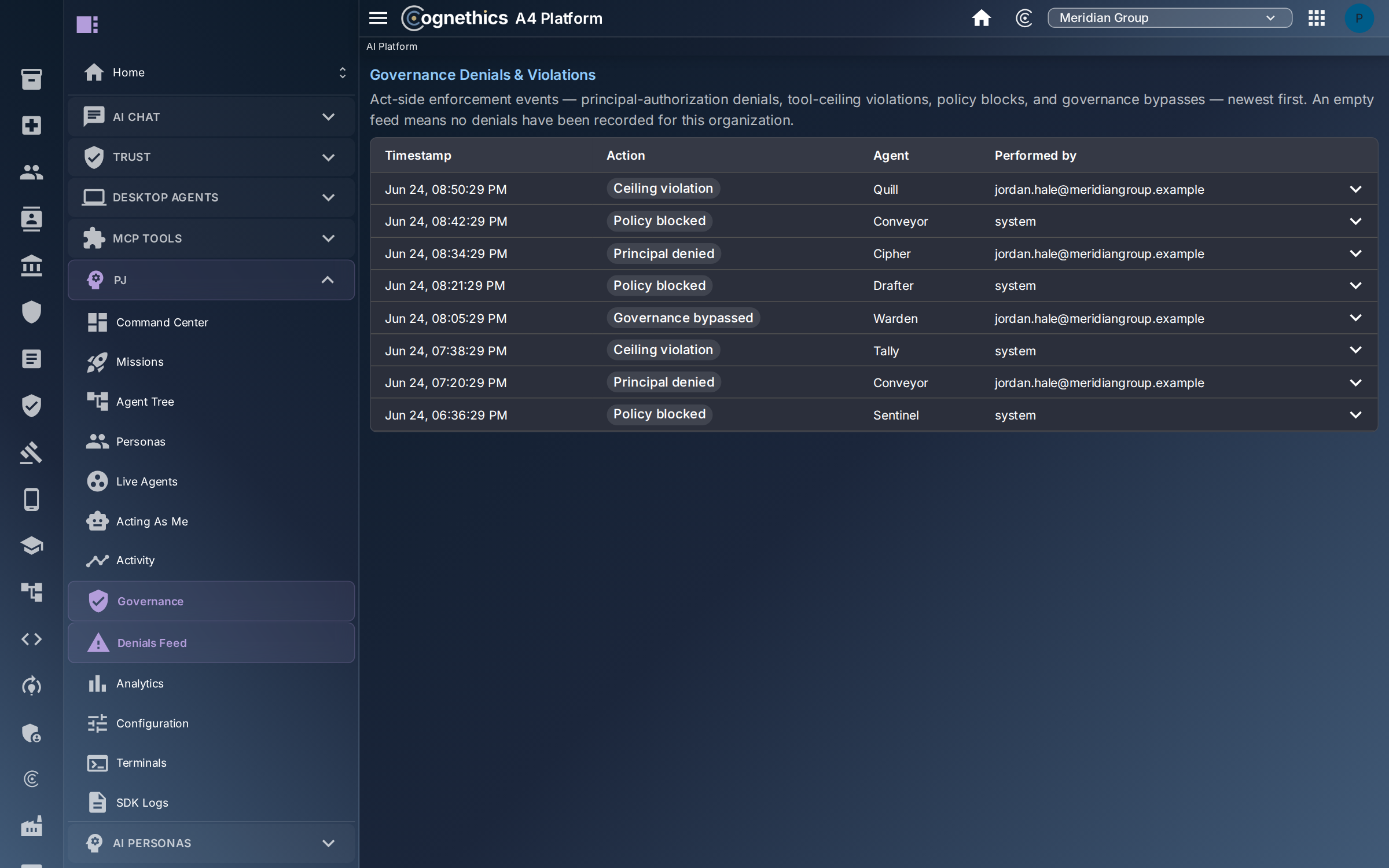Open the verified shield icon in left rail
This screenshot has height=868, width=1389.
tap(31, 406)
